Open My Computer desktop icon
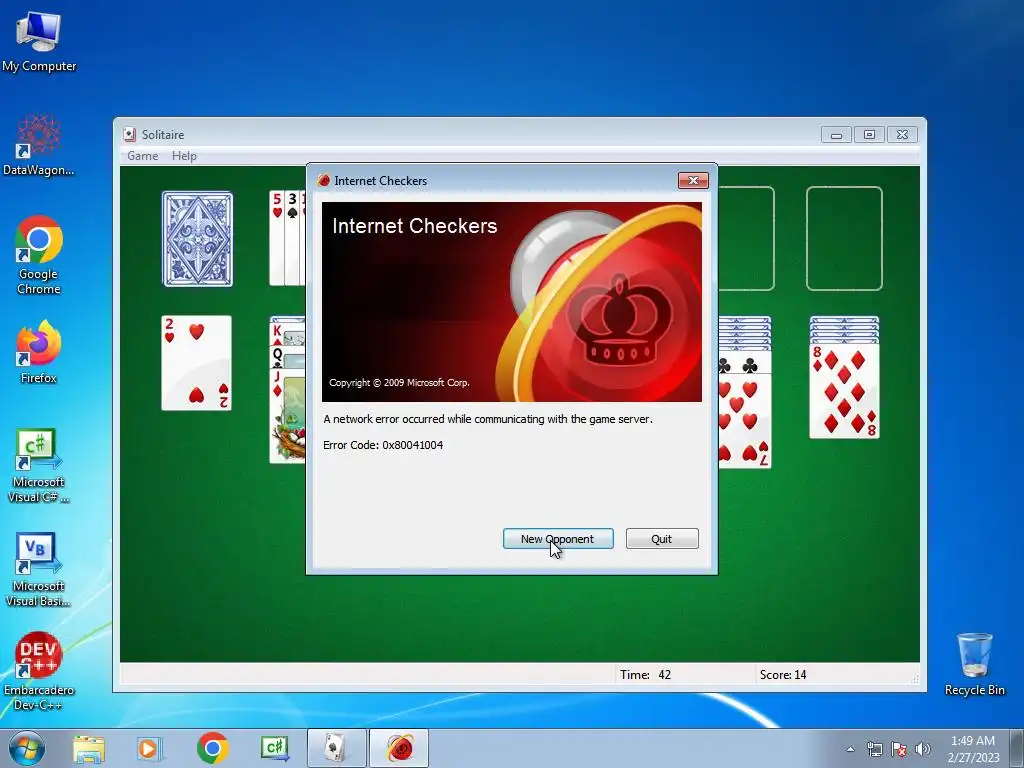This screenshot has width=1024, height=768. point(39,42)
